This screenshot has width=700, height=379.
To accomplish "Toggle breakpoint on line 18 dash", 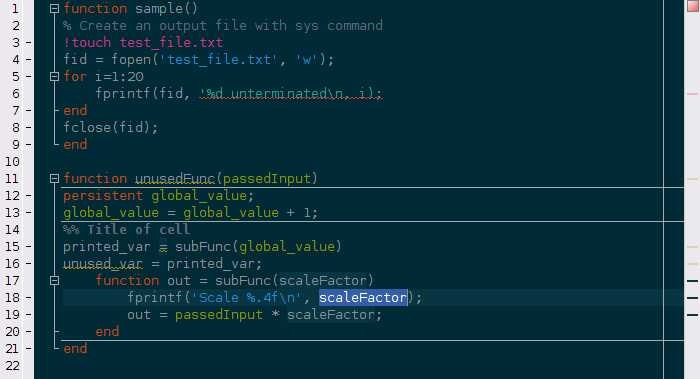I will (29, 298).
